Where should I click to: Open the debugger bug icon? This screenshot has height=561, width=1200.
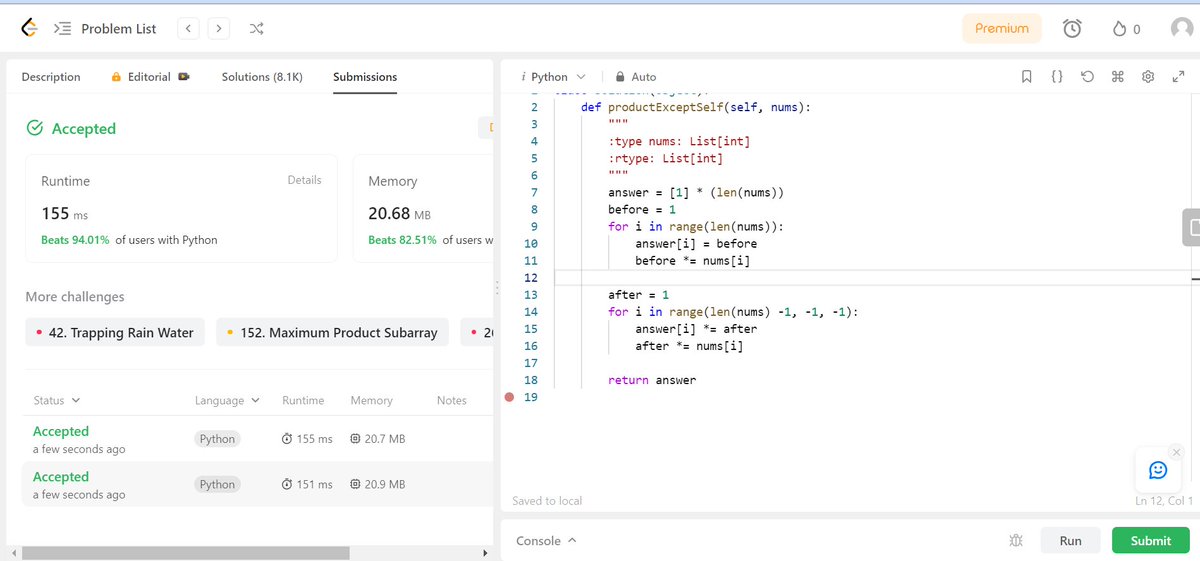click(x=1016, y=540)
